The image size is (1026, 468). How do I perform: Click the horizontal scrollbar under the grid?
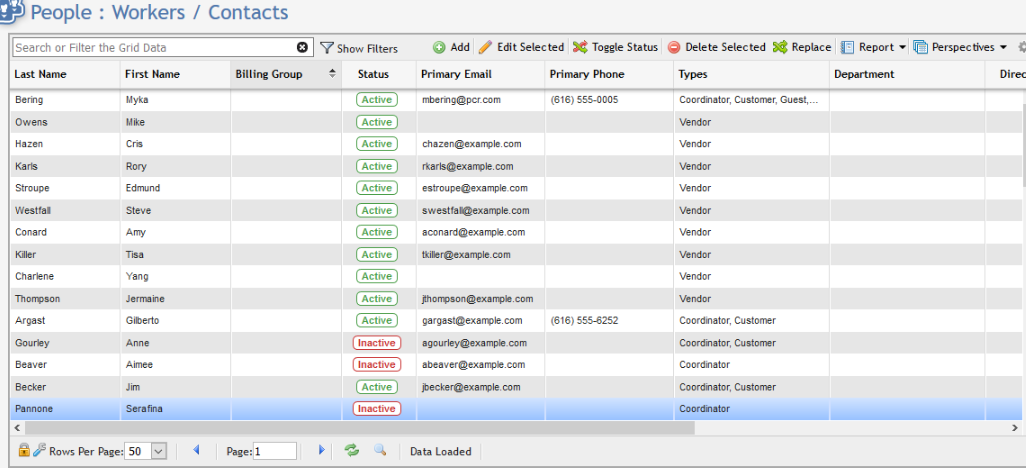[400, 428]
